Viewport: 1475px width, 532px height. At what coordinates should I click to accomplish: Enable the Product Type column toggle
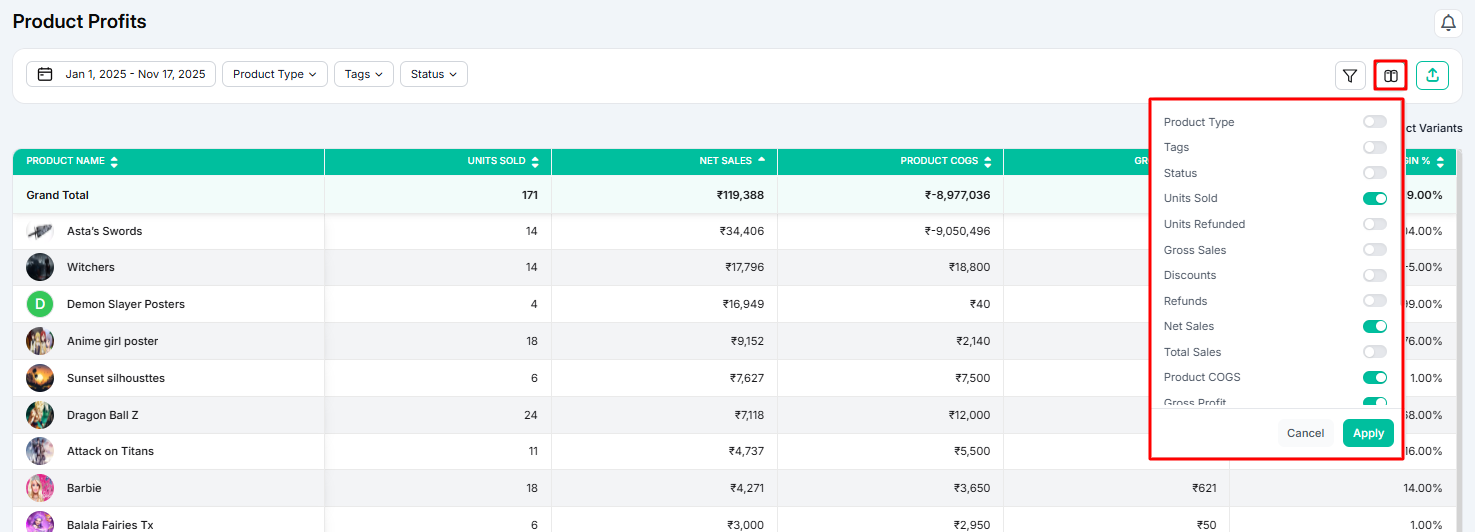[1374, 122]
